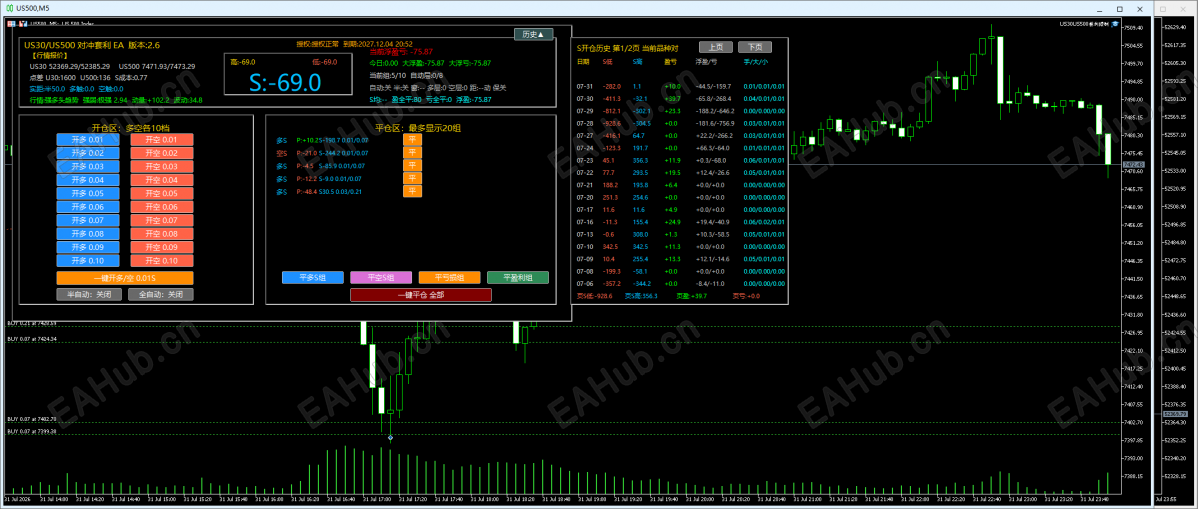1198x509 pixels.
Task: Click the BUY 0.07 at 7424.34 order label
Action: coord(32,339)
